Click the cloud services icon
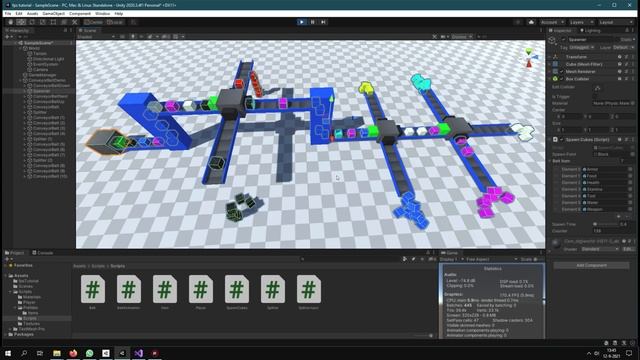The width and height of the screenshot is (640, 360). pos(531,22)
